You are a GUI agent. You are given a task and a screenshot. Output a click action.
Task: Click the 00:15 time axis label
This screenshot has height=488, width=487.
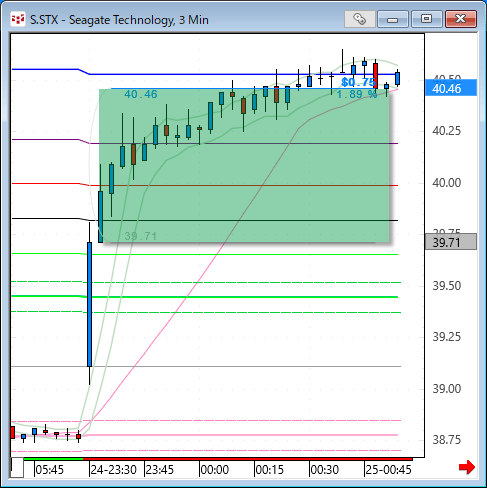click(270, 470)
